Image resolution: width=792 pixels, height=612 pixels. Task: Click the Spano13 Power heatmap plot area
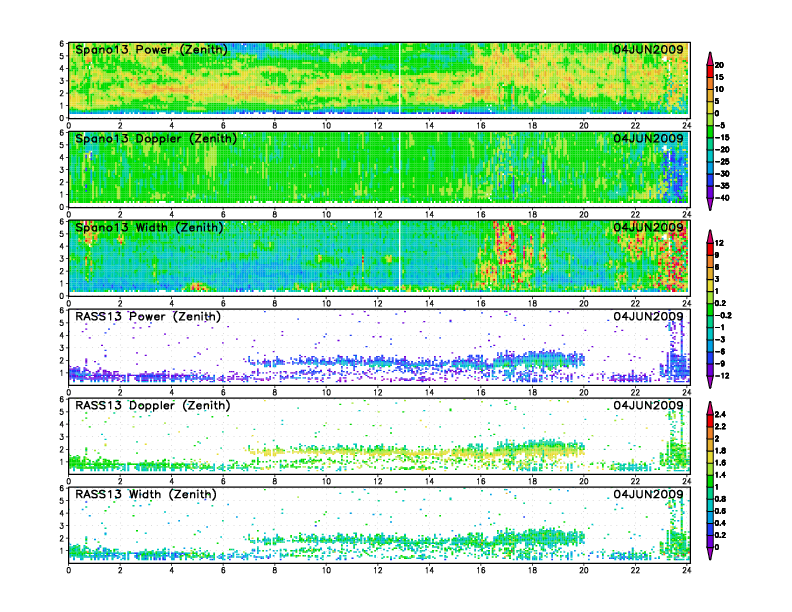pos(379,80)
